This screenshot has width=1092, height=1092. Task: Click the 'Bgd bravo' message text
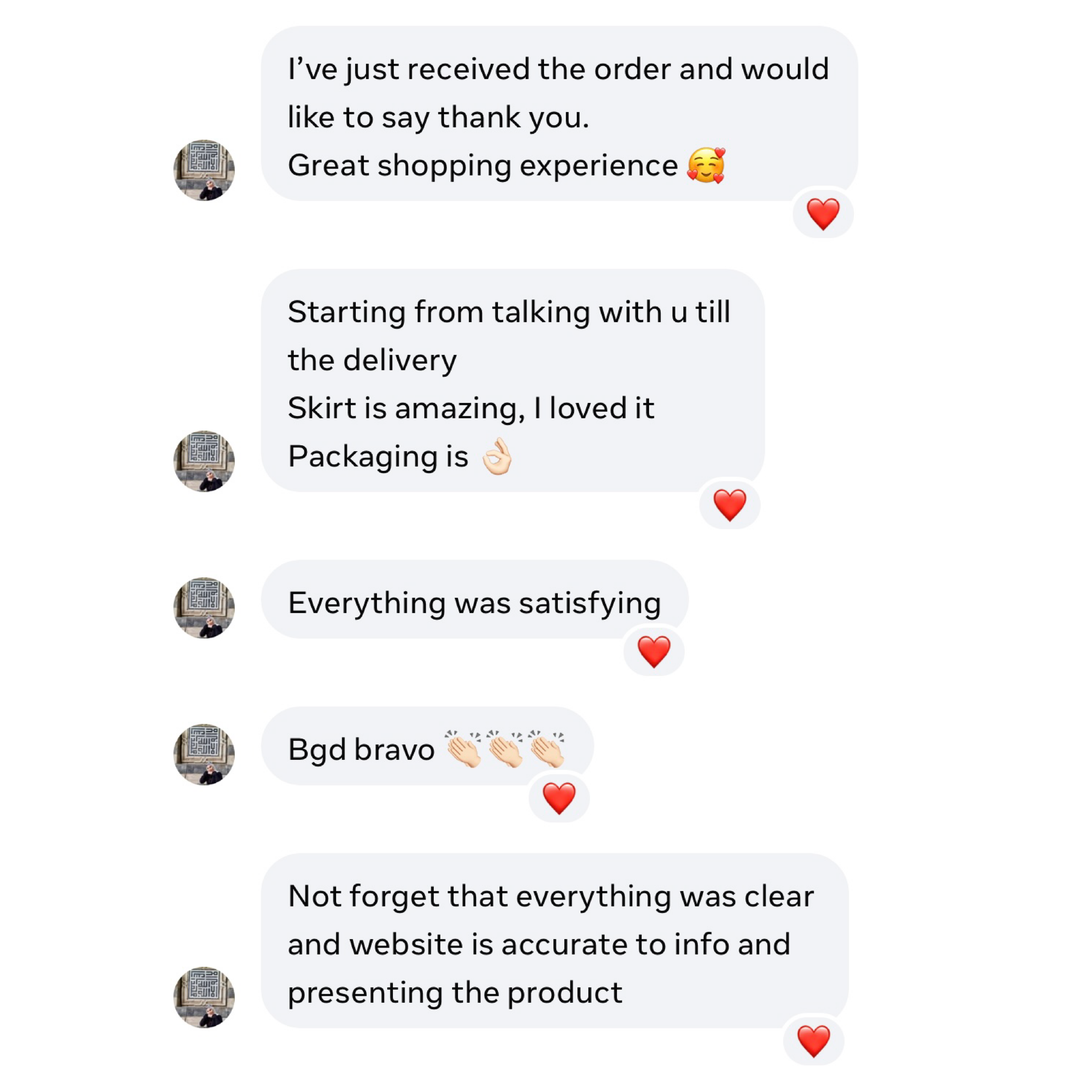361,750
